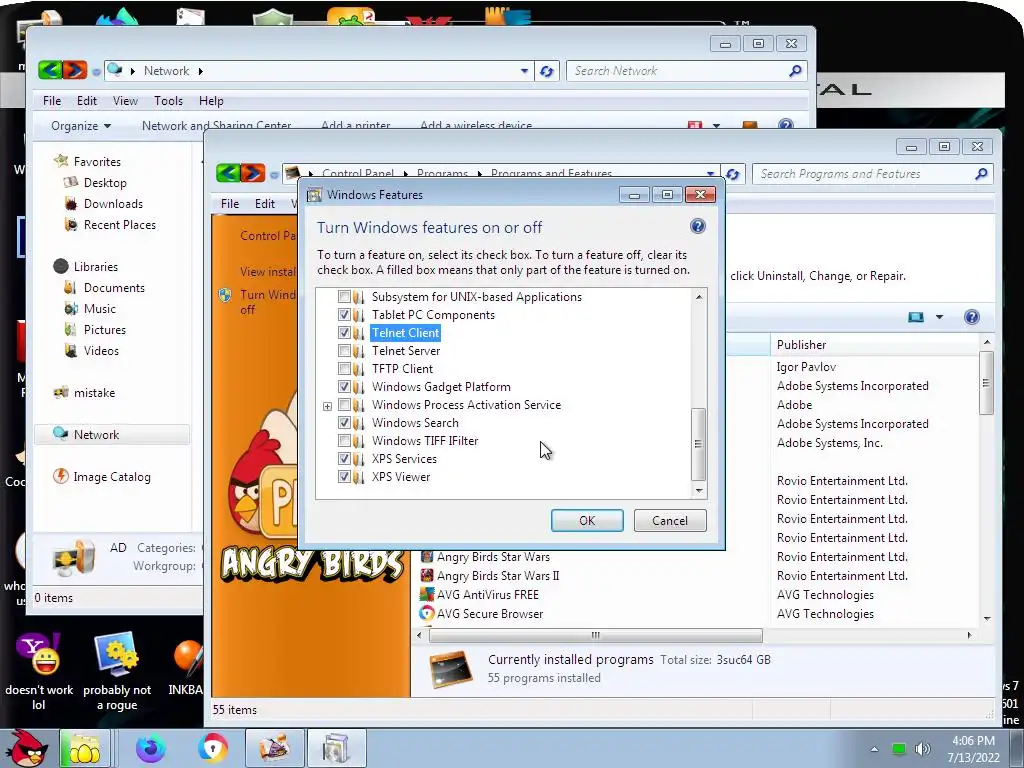Click the back arrow in Network window
Viewport: 1024px width, 768px height.
pyautogui.click(x=50, y=70)
